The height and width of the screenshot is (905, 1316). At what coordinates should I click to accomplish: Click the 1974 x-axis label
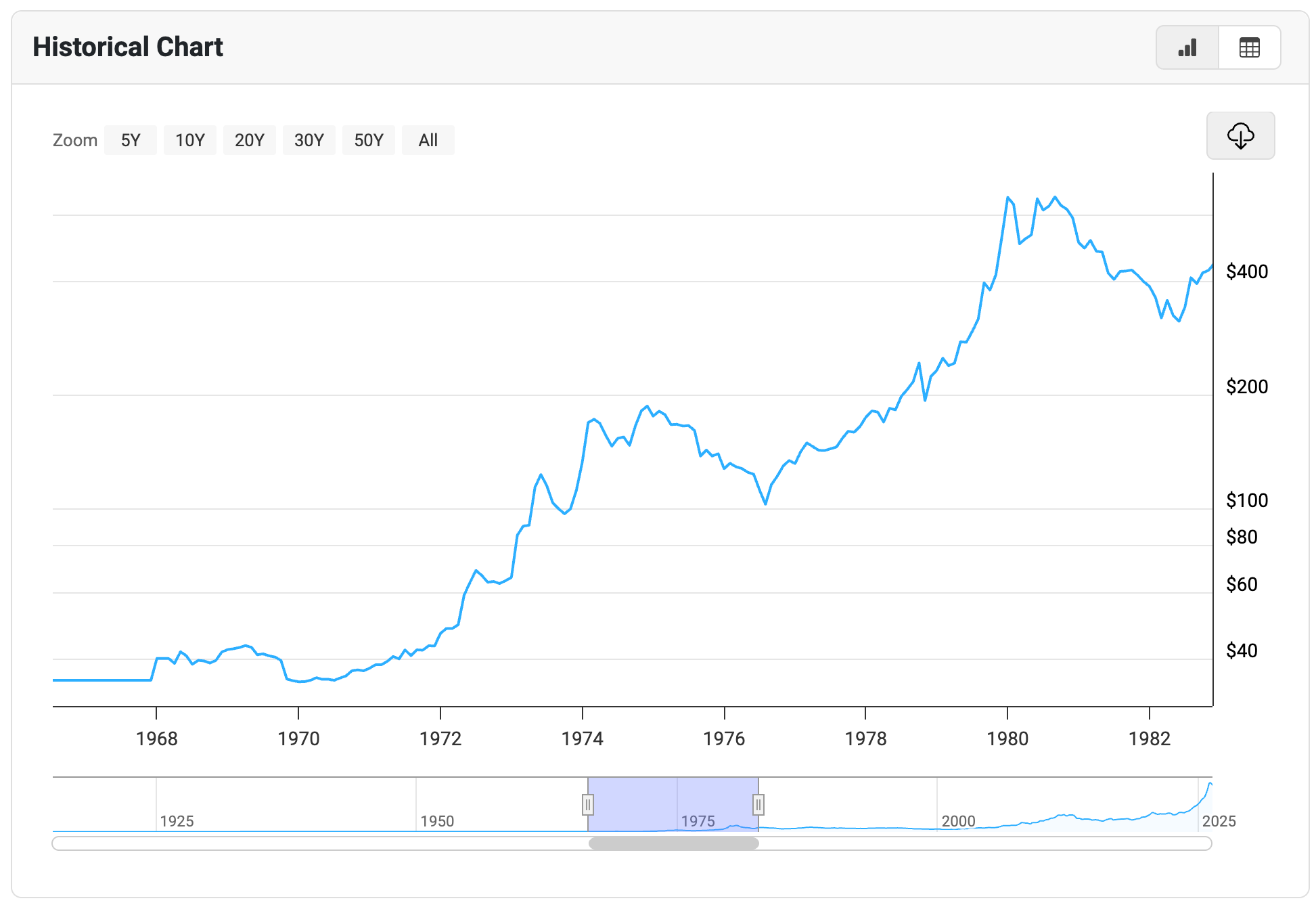tap(582, 738)
